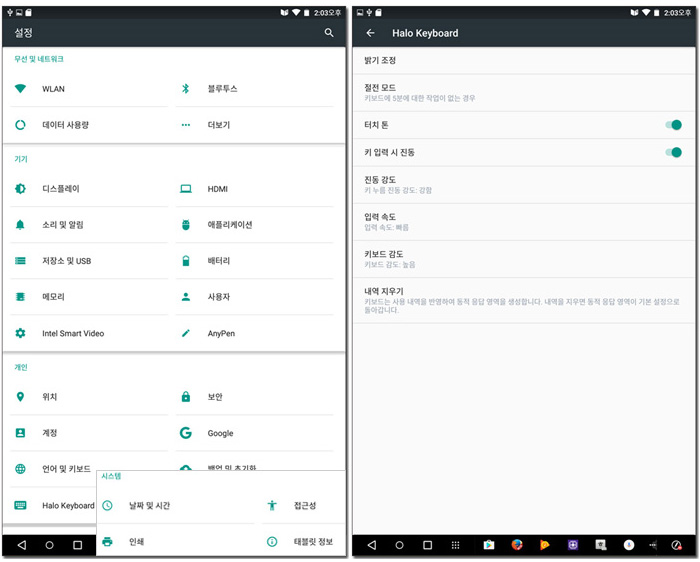Open Google voice search microphone icon
The height and width of the screenshot is (562, 700).
tap(629, 545)
